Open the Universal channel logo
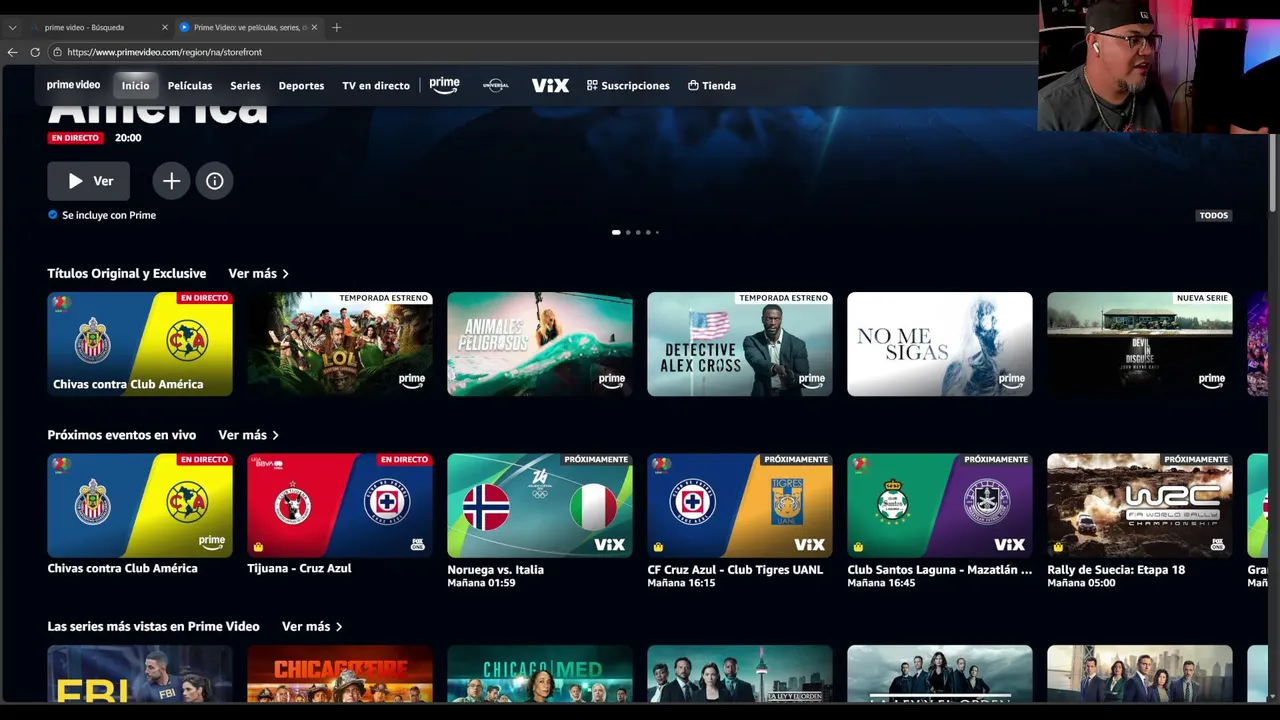 (x=496, y=85)
